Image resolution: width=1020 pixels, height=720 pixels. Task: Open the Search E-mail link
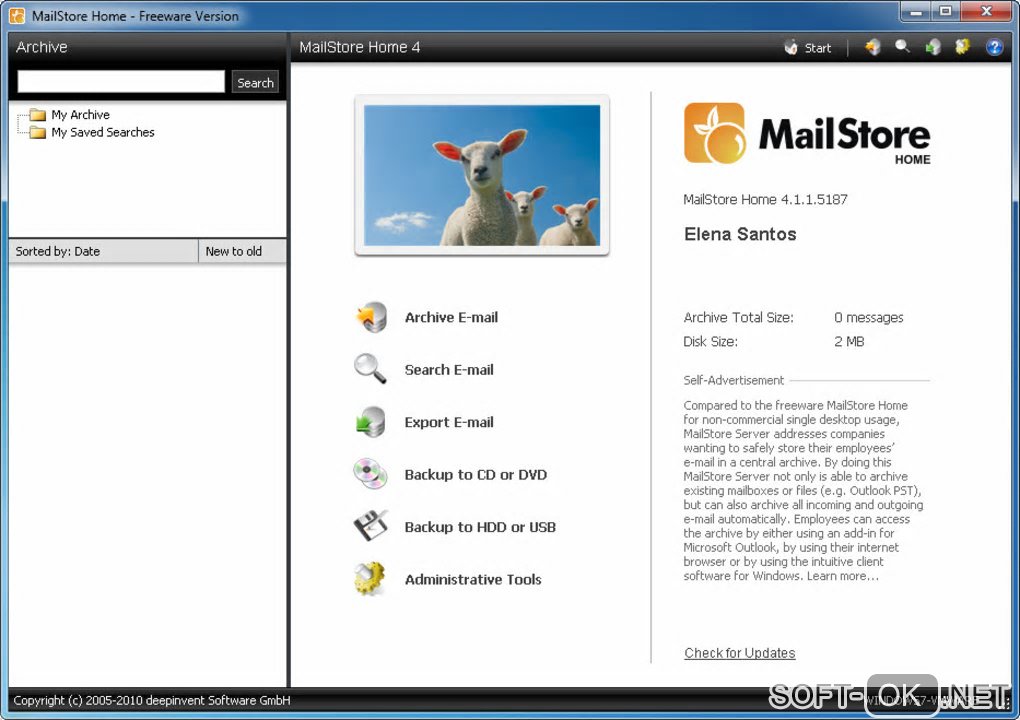point(449,369)
